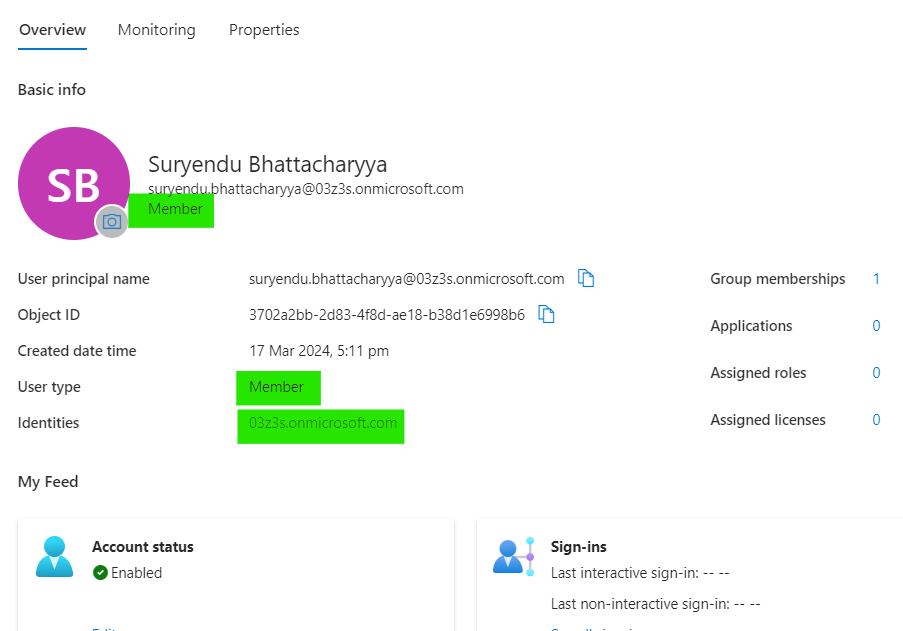Click the name Suryendu Bhattacharyya
The width and height of the screenshot is (903, 631).
267,164
